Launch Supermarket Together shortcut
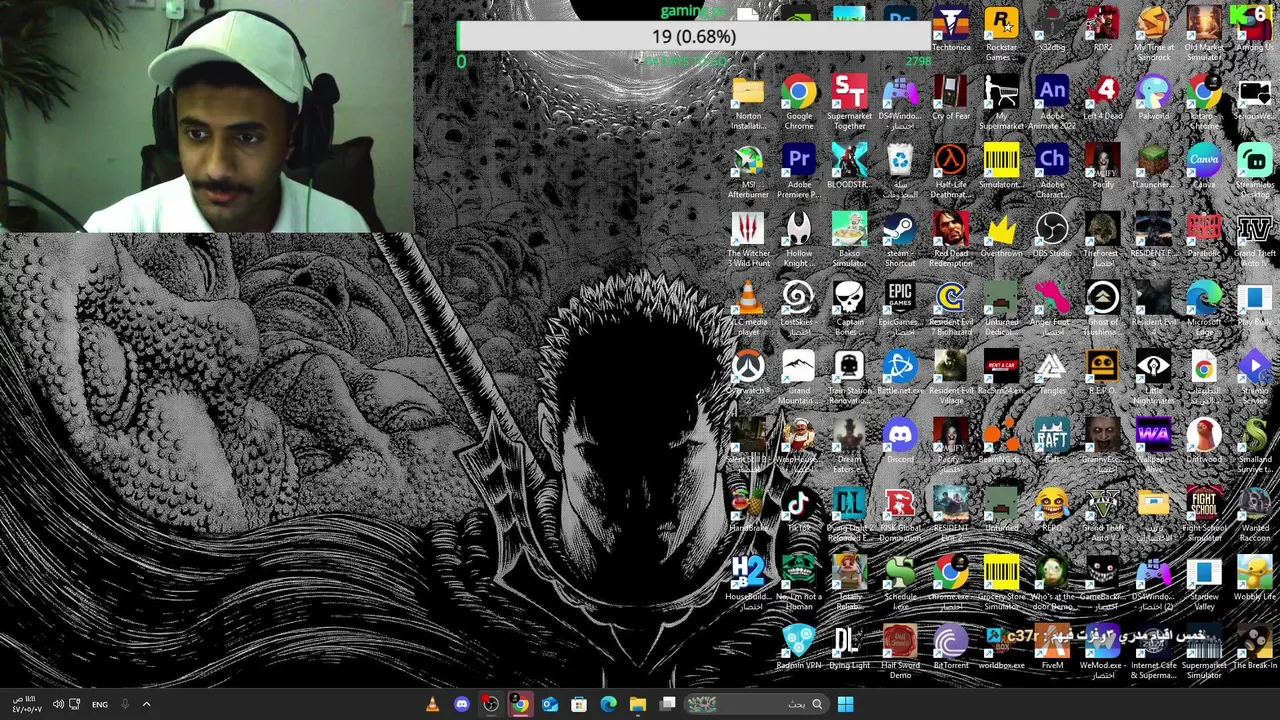Image resolution: width=1280 pixels, height=720 pixels. click(849, 102)
